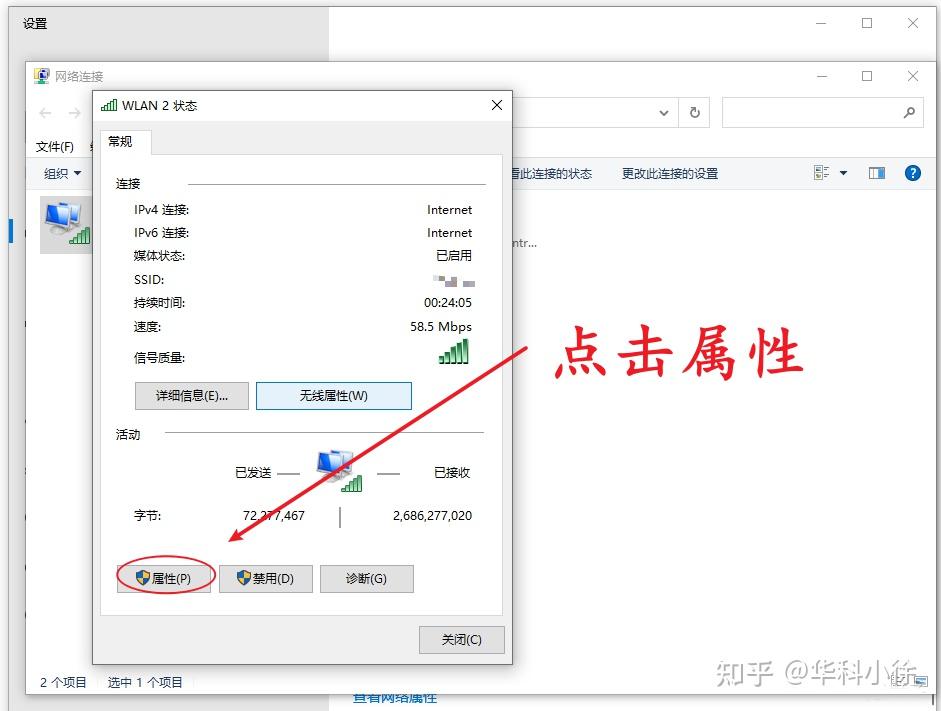Viewport: 941px width, 711px height.
Task: Click the 已启用 media state value
Action: (454, 256)
